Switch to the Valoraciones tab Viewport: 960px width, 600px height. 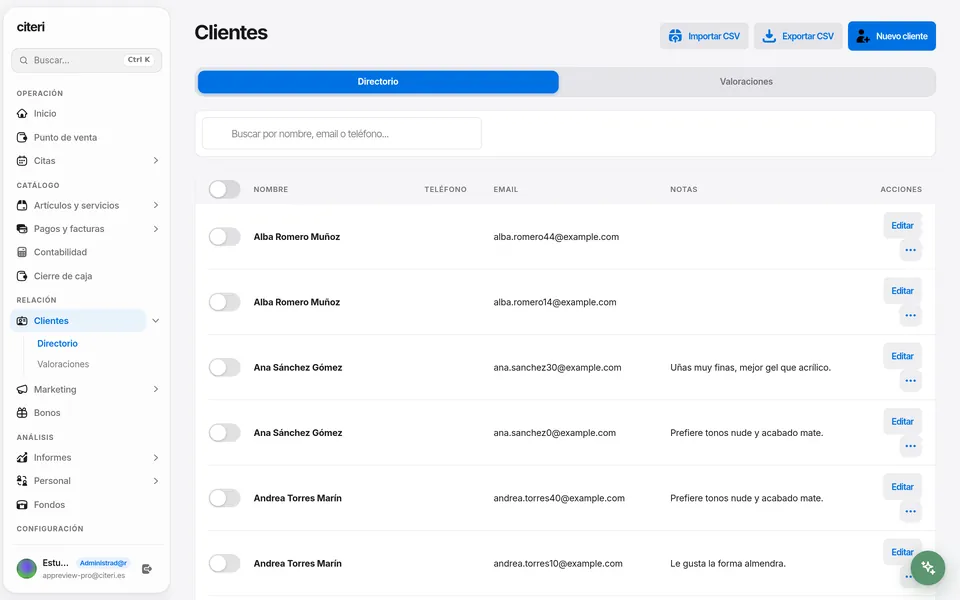coord(746,81)
